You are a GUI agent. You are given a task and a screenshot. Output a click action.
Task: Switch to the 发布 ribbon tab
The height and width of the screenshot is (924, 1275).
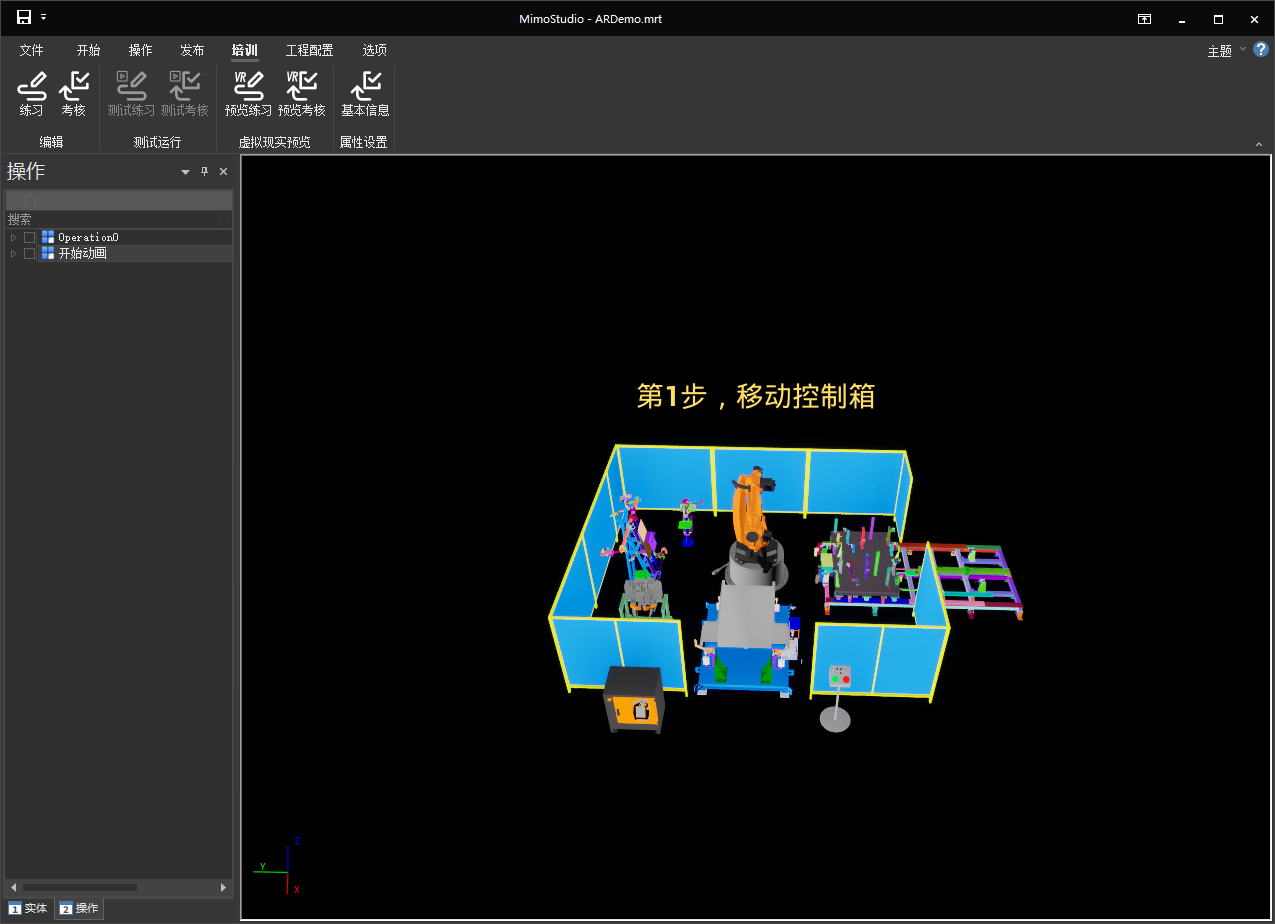click(x=192, y=50)
